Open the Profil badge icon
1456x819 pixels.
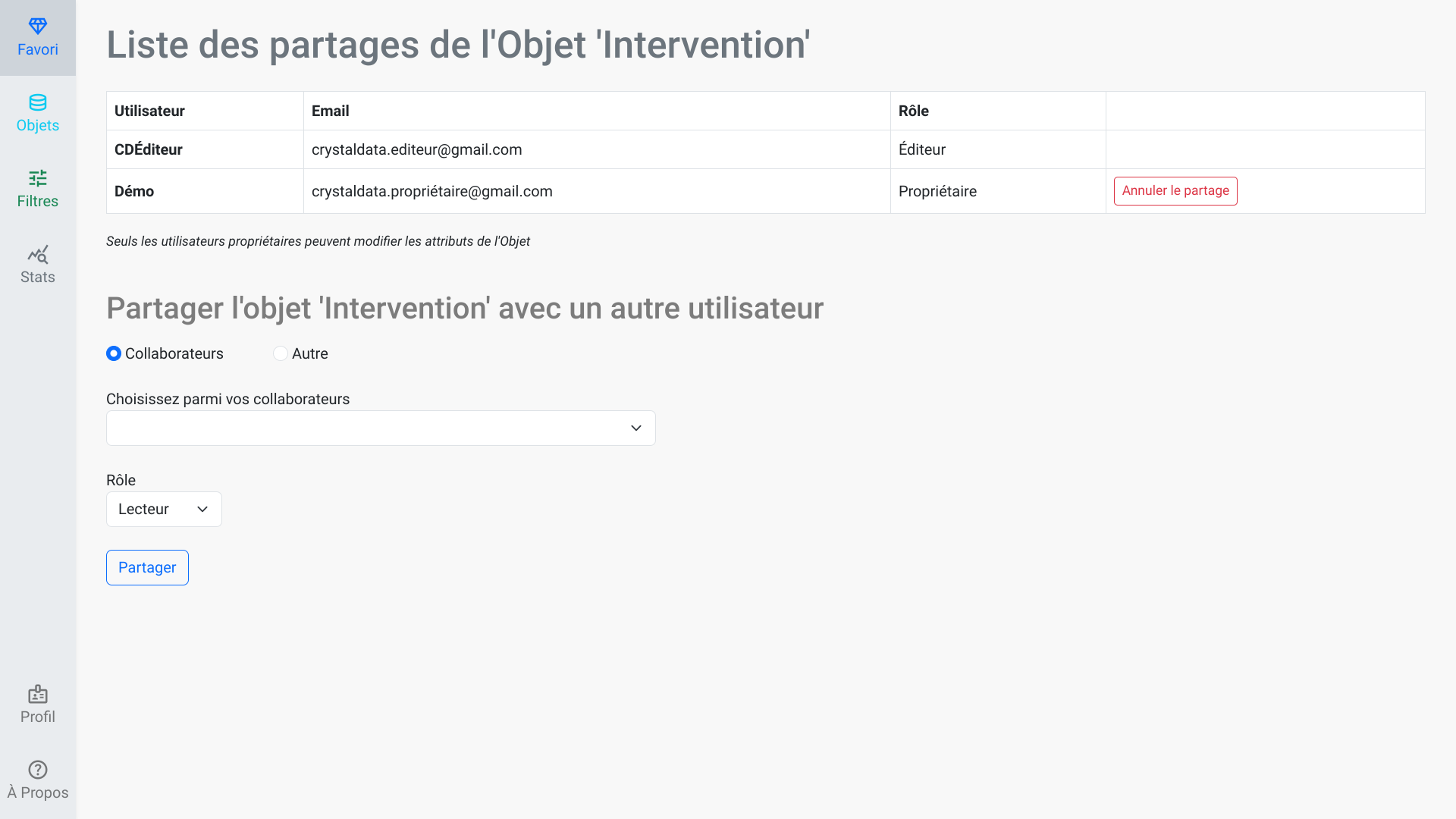point(38,694)
